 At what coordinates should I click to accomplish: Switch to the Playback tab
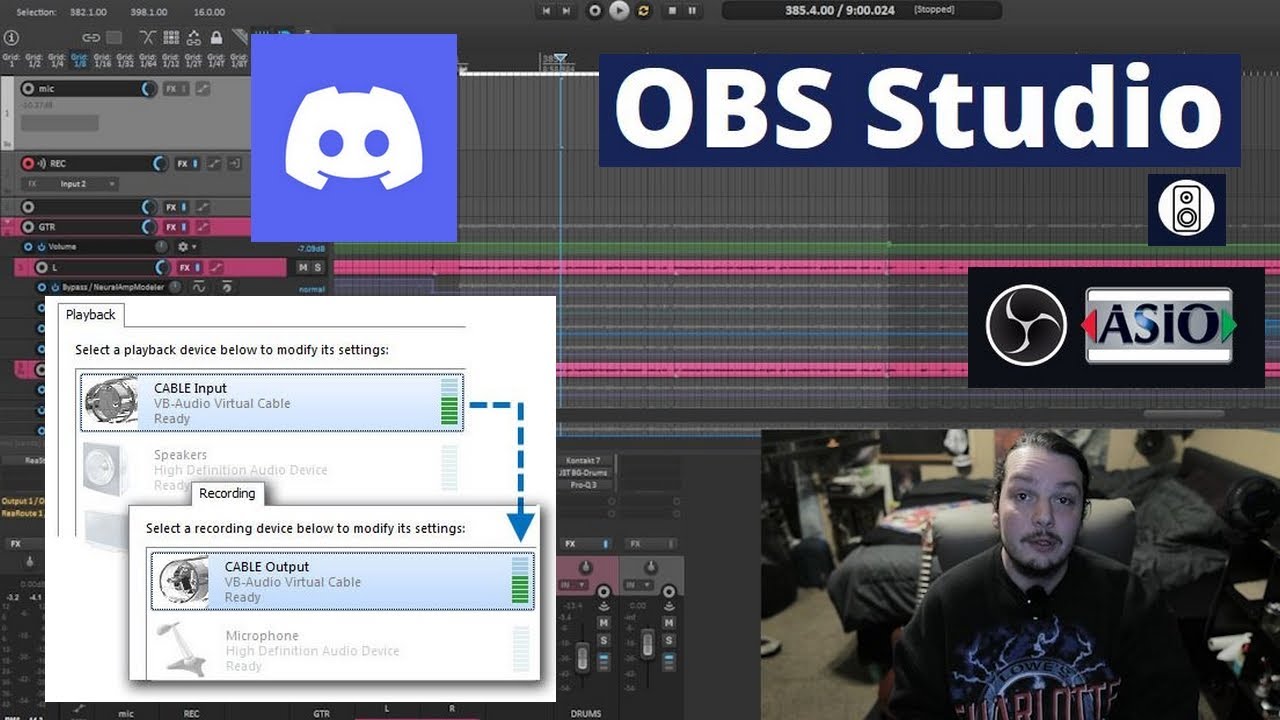(91, 314)
